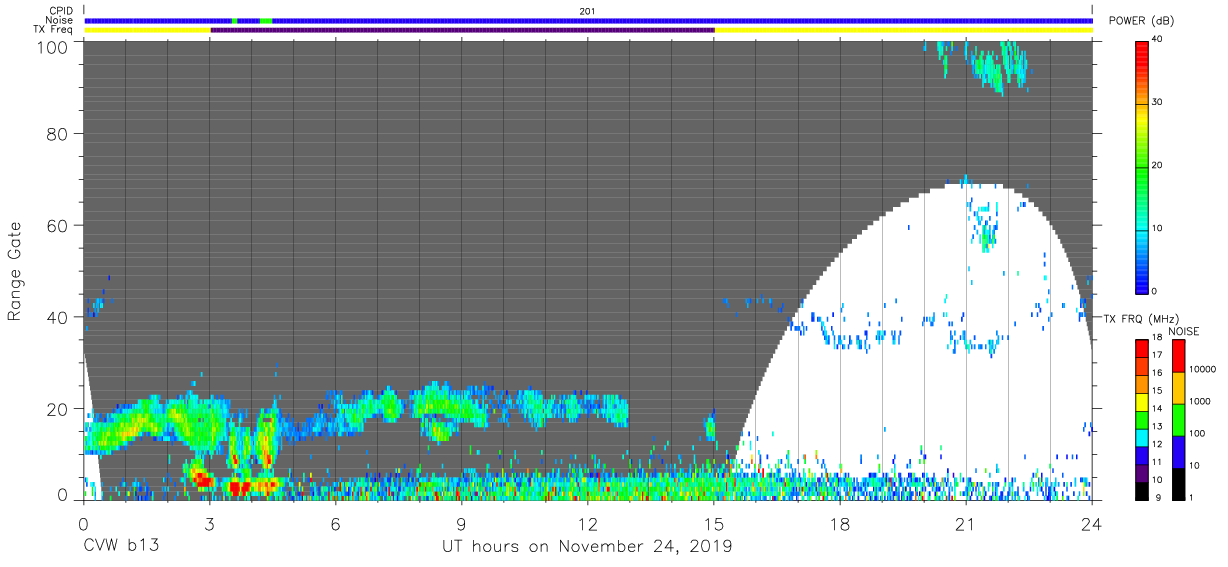The width and height of the screenshot is (1228, 567).
Task: Click the CPID value '201'
Action: coord(588,11)
